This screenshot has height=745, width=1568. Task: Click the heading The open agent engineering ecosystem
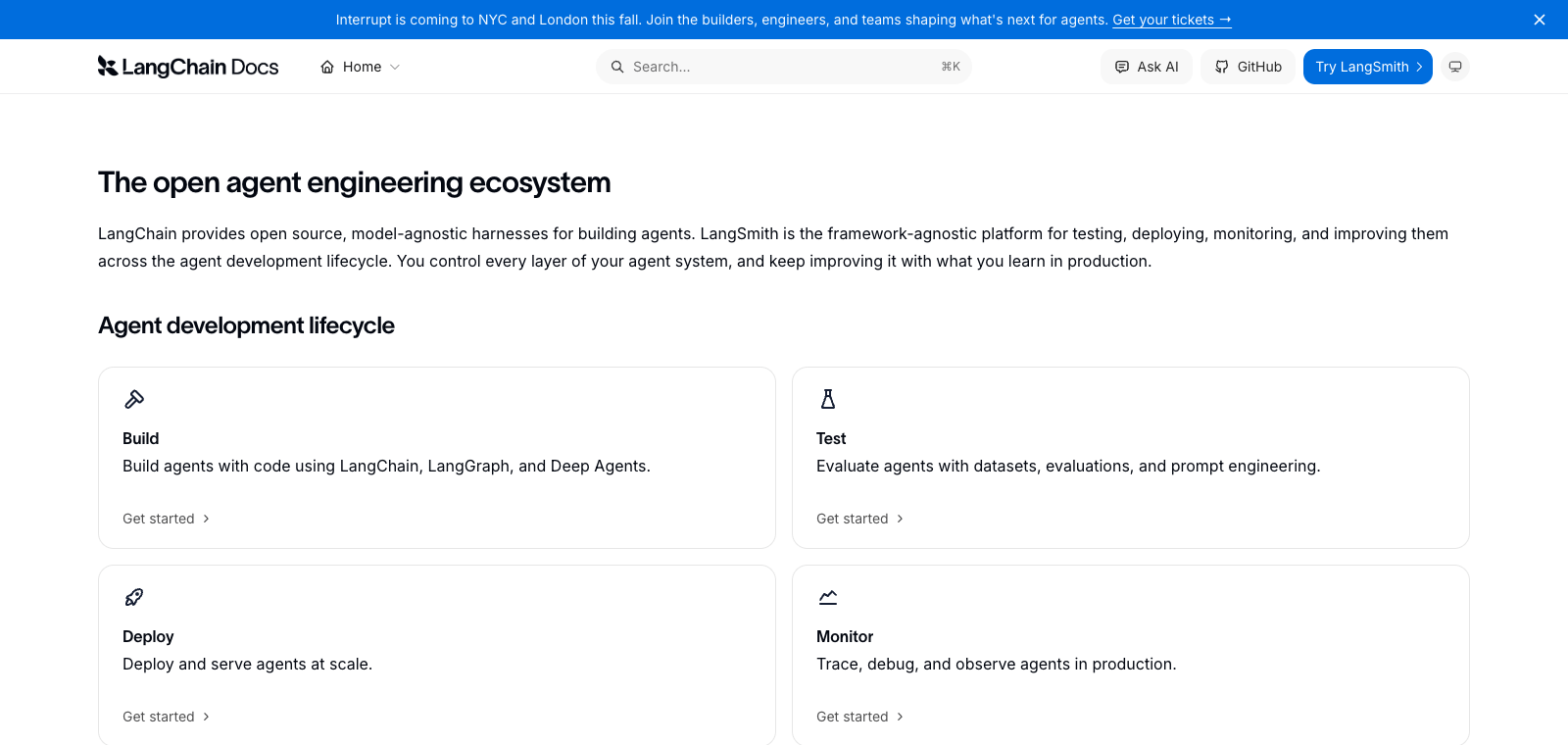[355, 182]
